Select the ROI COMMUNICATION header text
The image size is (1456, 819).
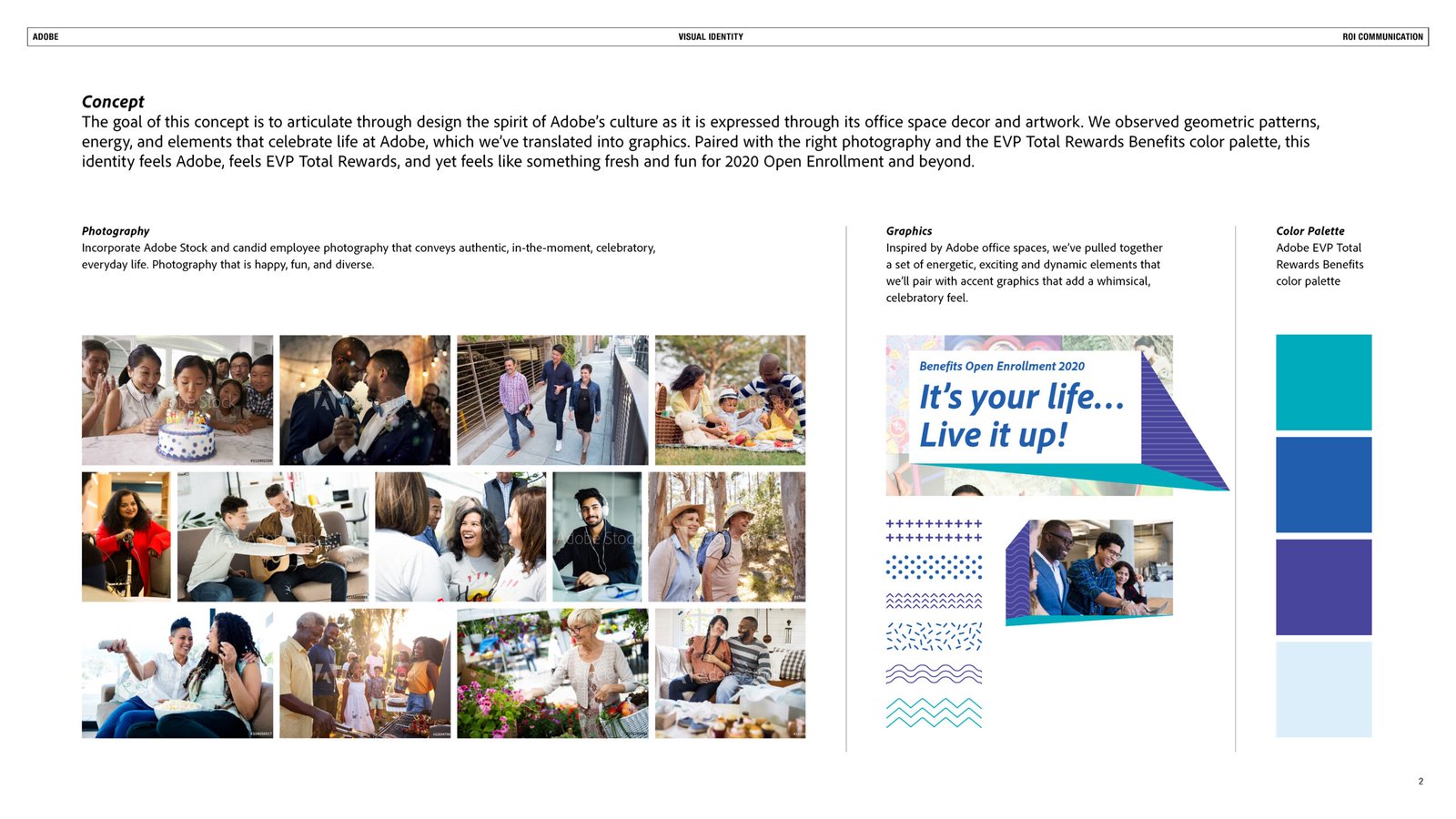click(x=1382, y=37)
